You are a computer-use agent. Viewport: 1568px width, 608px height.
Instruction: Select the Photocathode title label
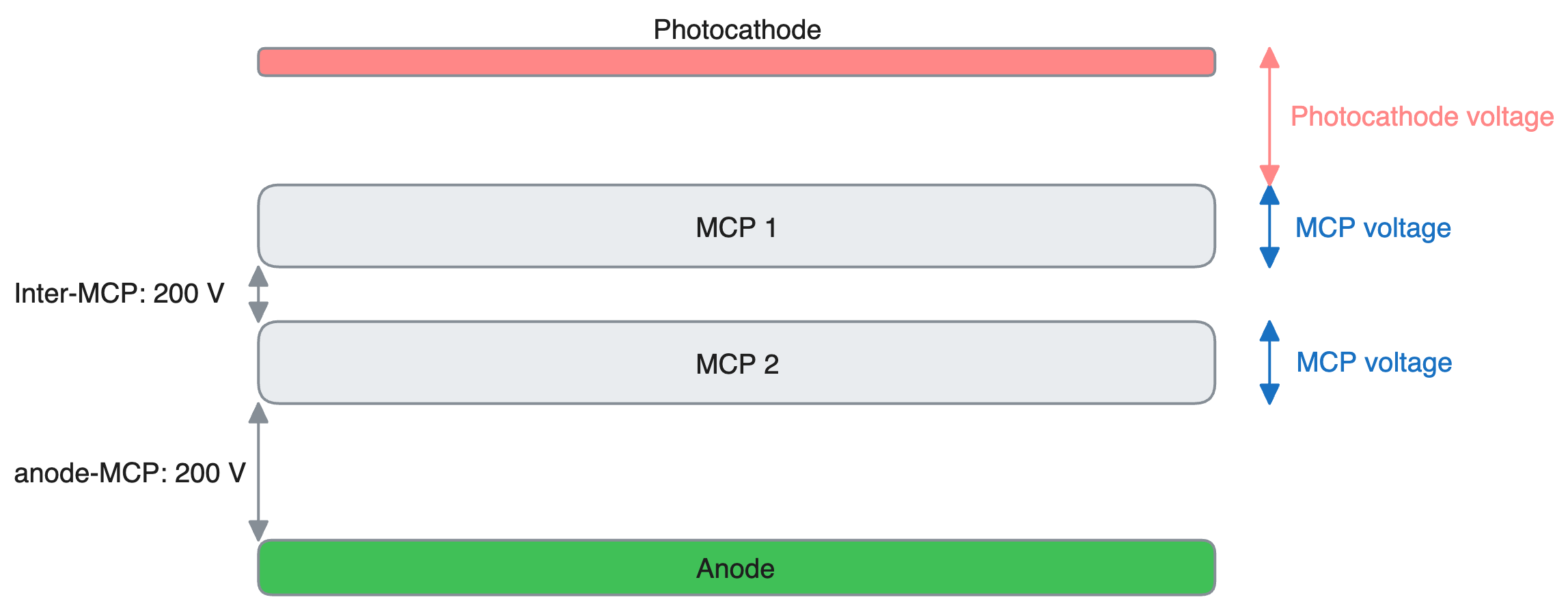(737, 30)
